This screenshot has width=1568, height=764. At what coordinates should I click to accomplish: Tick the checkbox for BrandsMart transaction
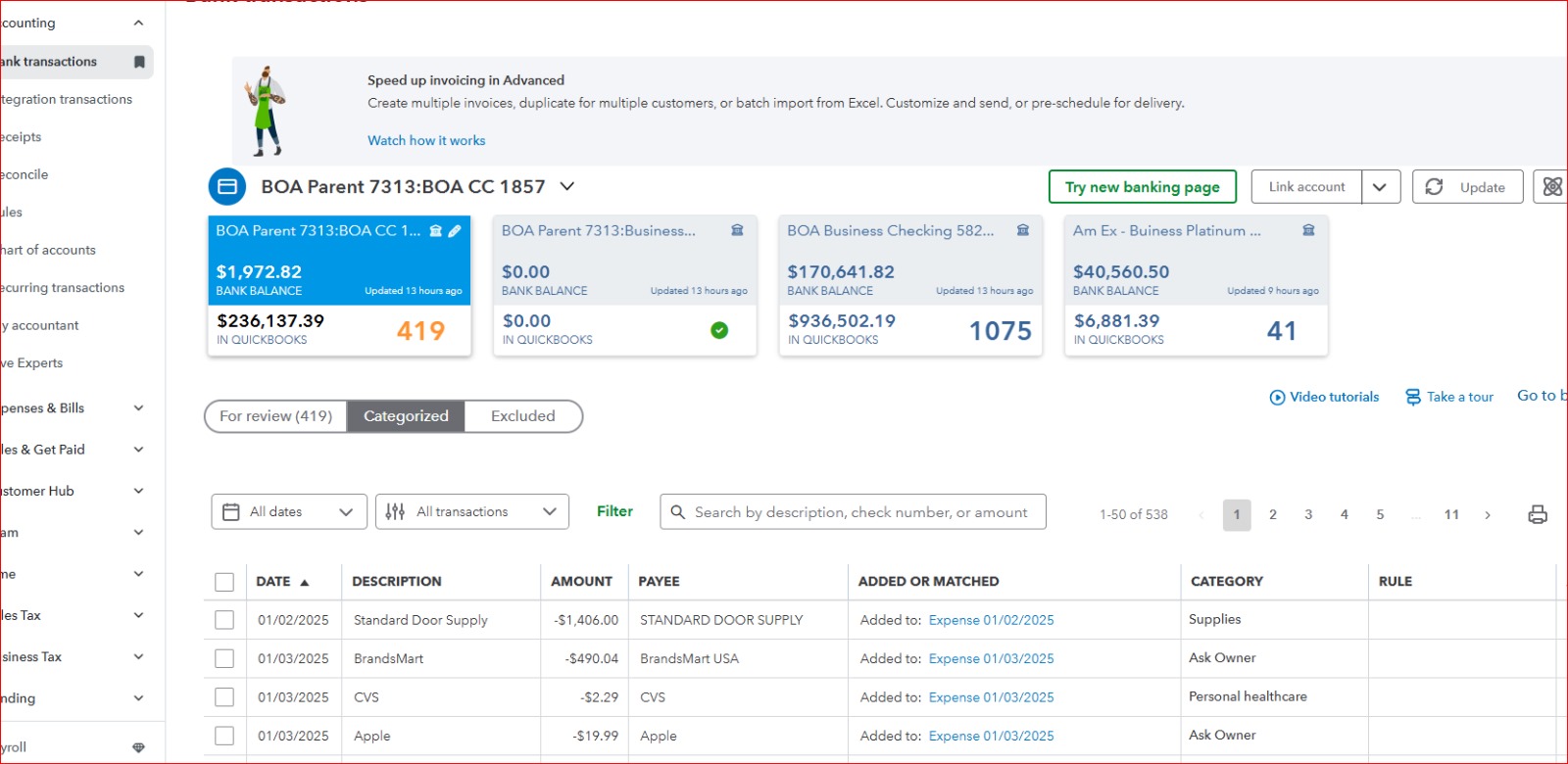(224, 658)
